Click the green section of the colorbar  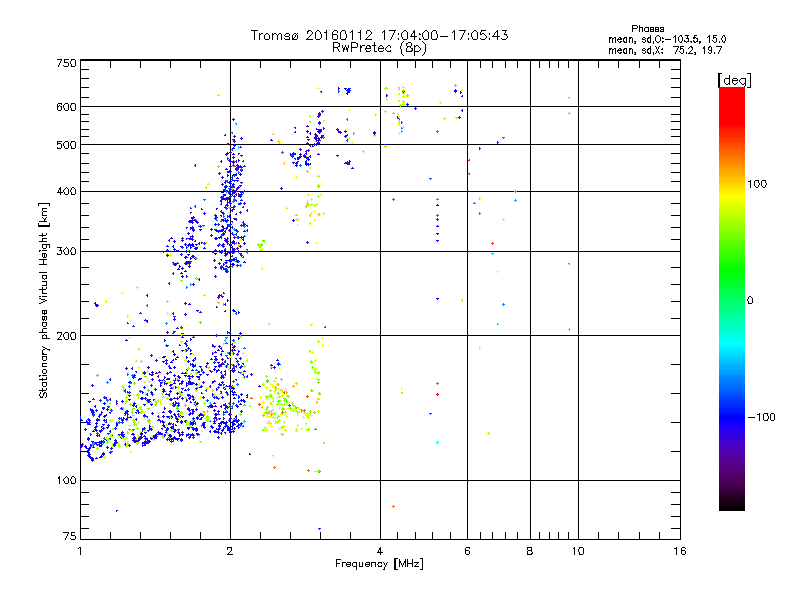tap(732, 270)
